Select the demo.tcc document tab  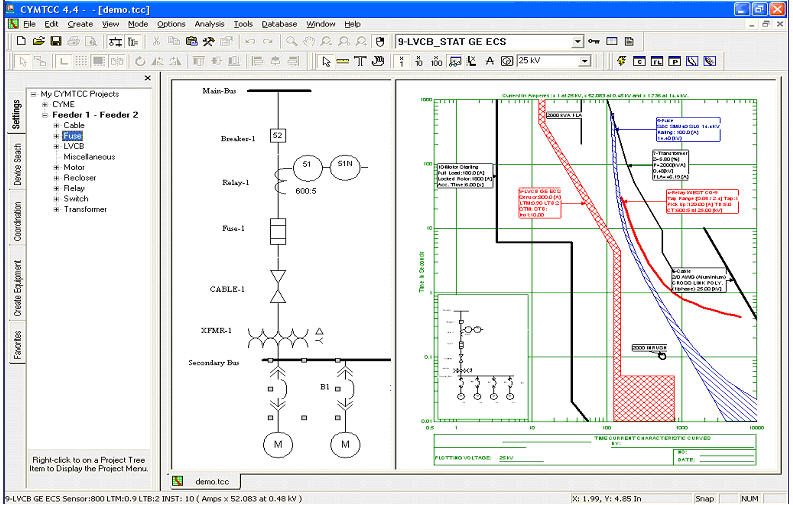[204, 481]
